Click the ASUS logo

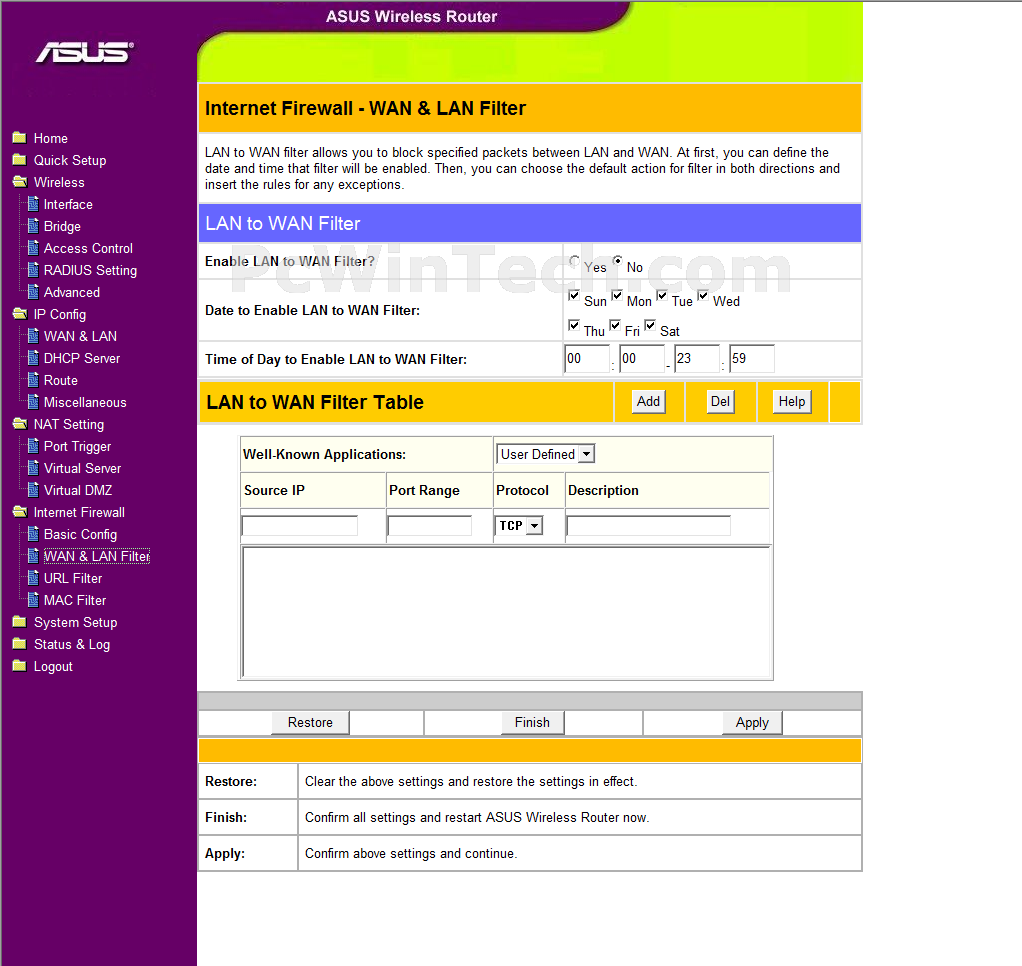(x=85, y=52)
